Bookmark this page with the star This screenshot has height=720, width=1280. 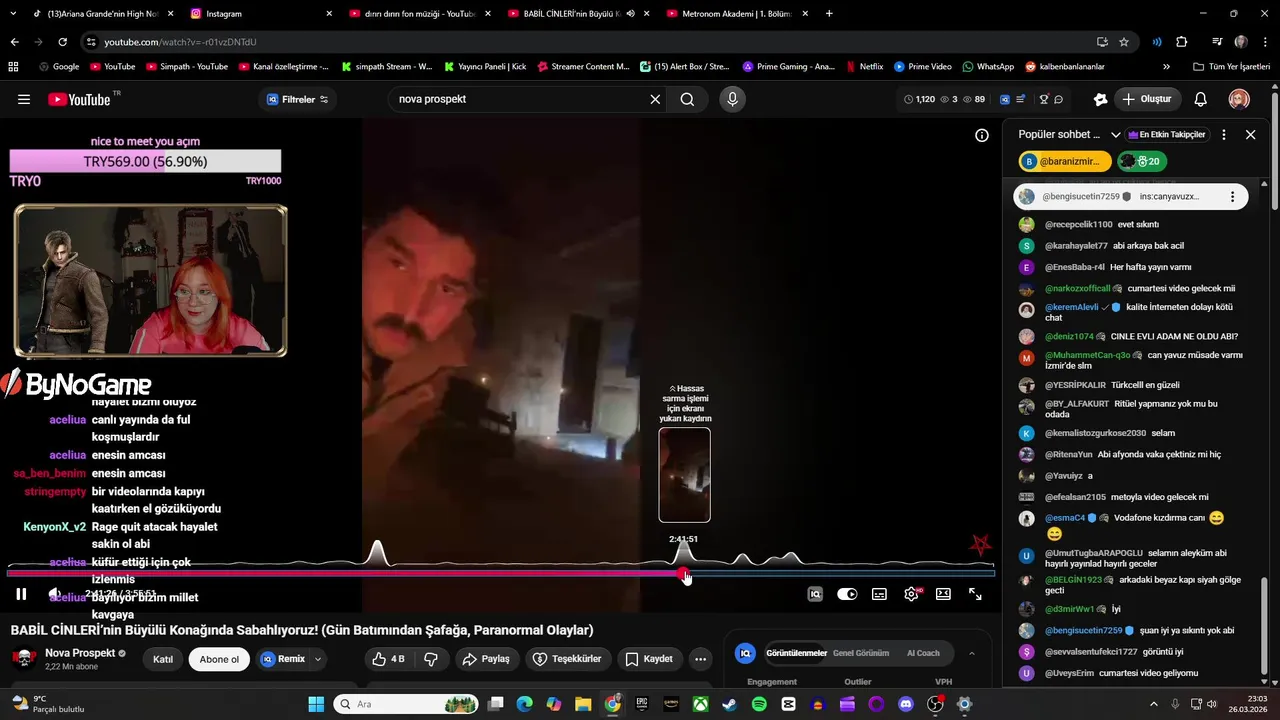point(1124,42)
